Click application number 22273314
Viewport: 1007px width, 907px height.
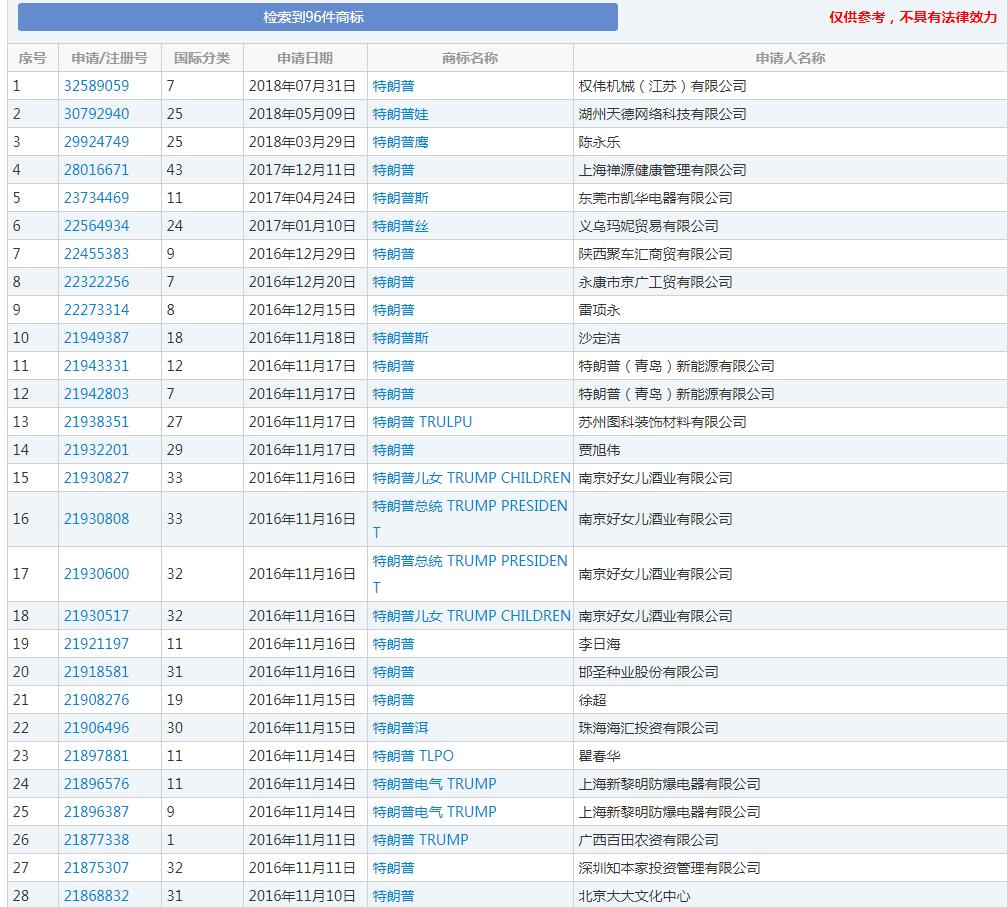[96, 310]
